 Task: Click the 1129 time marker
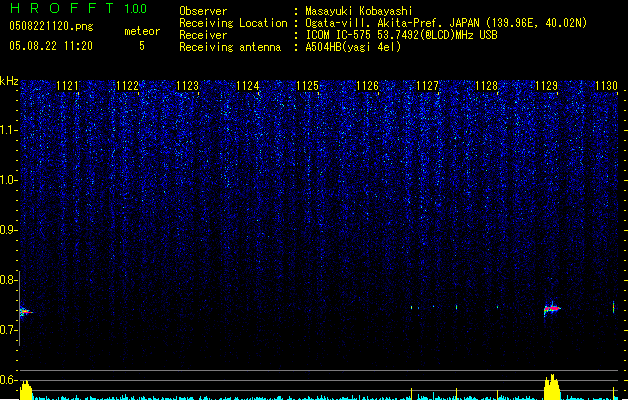546,85
